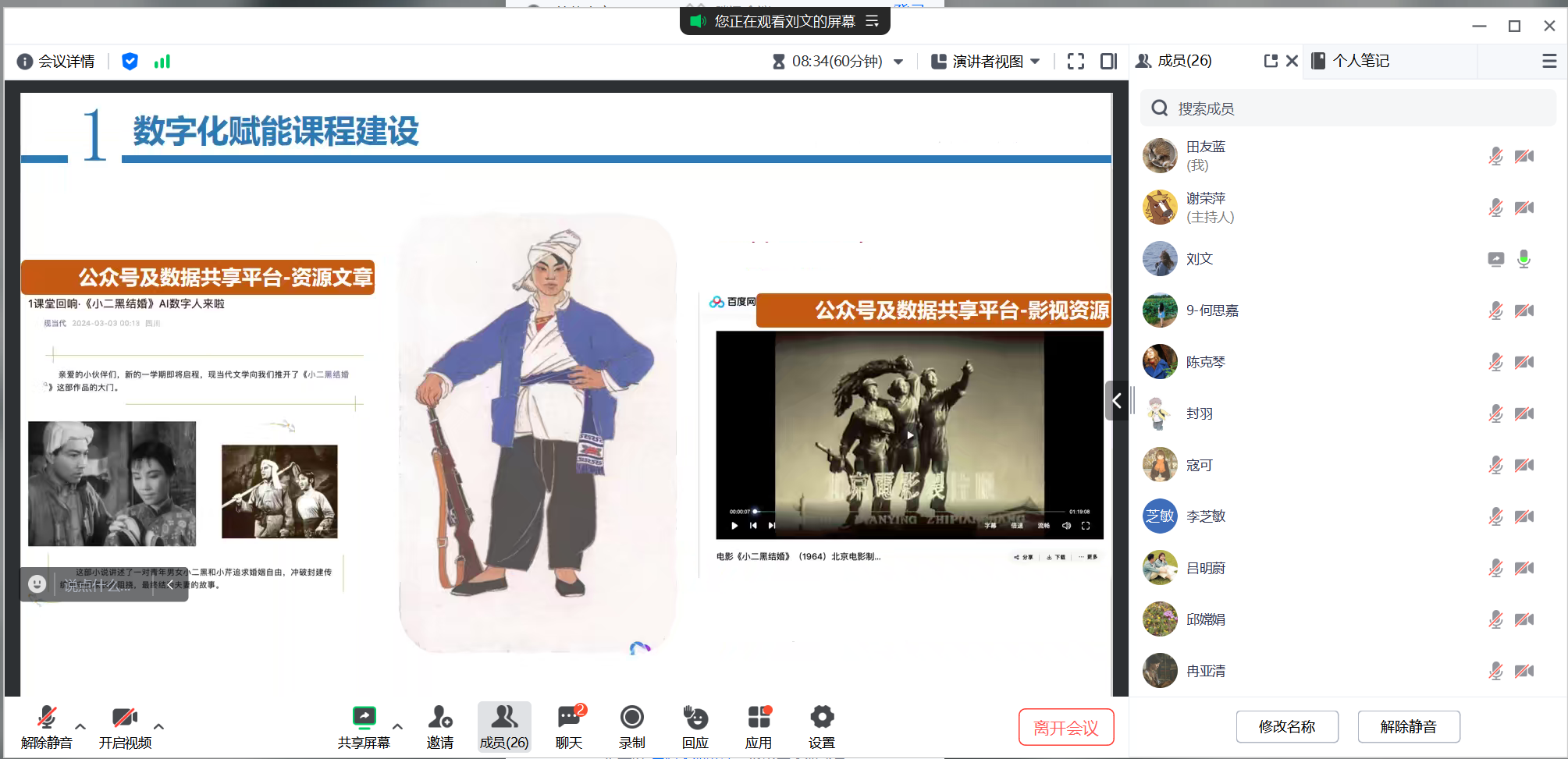Click the blue security shield icon

click(x=130, y=62)
